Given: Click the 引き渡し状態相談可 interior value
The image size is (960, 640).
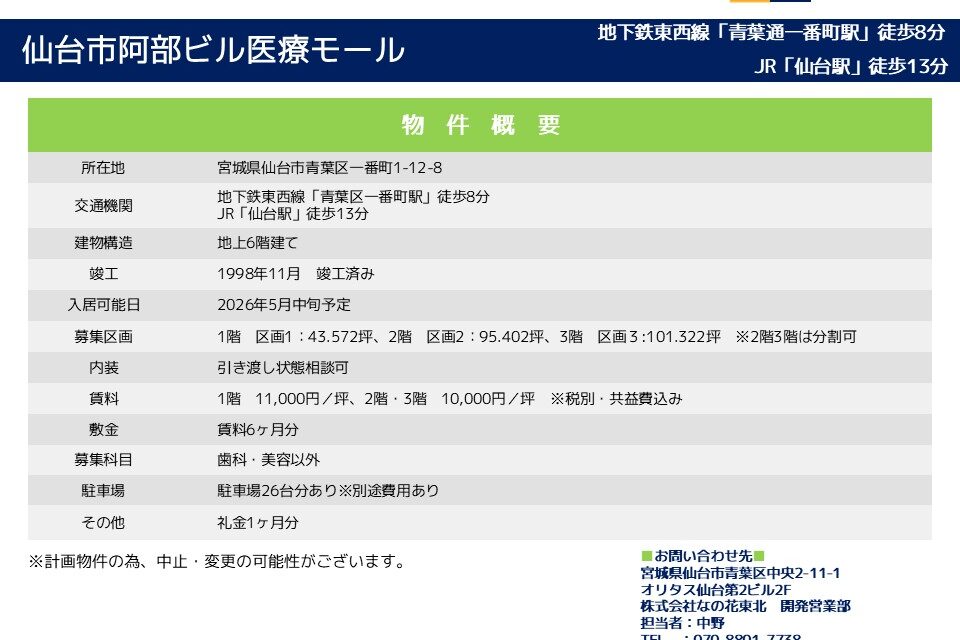Looking at the screenshot, I should (282, 368).
